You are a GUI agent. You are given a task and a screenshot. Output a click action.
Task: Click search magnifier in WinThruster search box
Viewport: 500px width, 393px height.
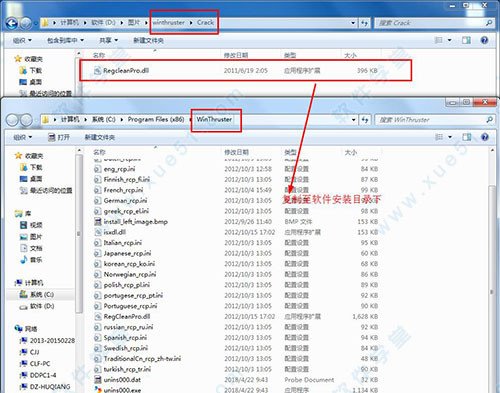pyautogui.click(x=489, y=120)
